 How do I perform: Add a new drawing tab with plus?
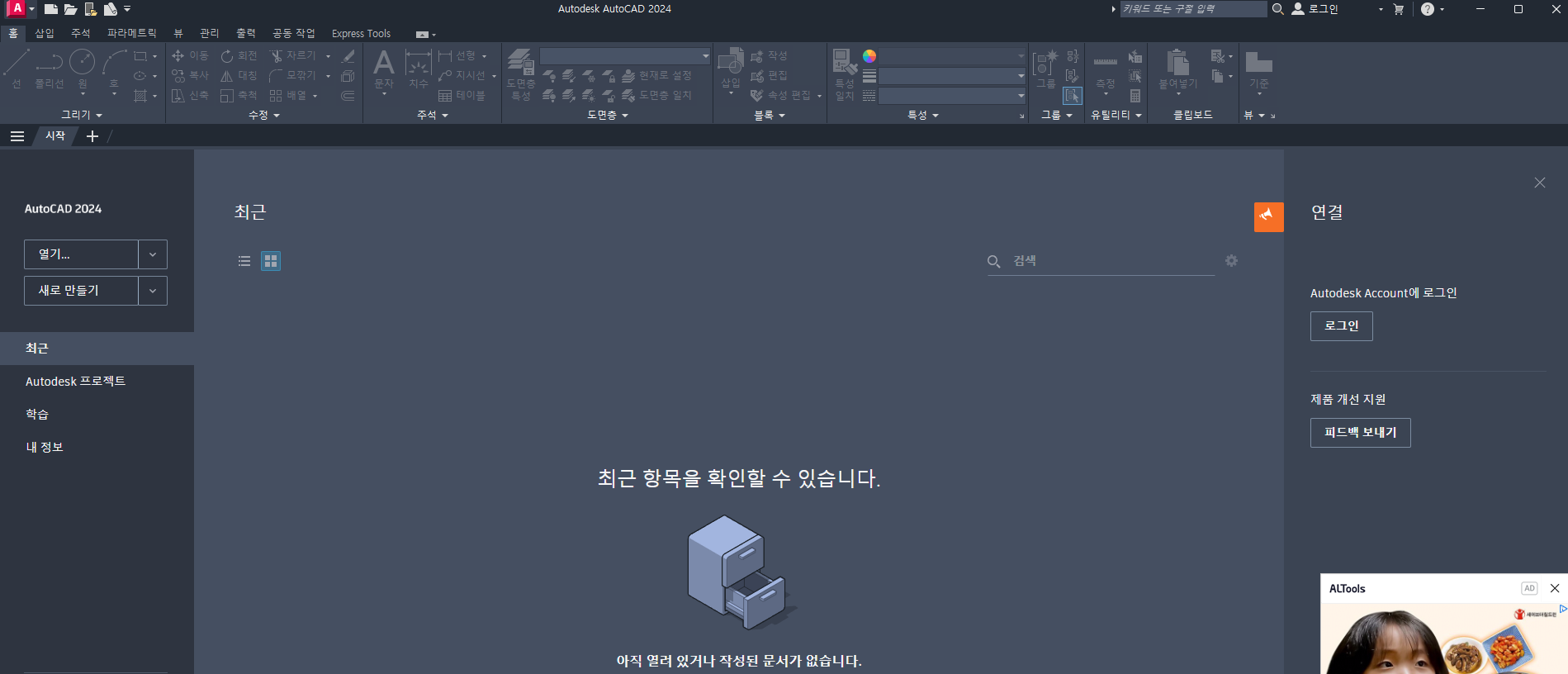(x=92, y=136)
